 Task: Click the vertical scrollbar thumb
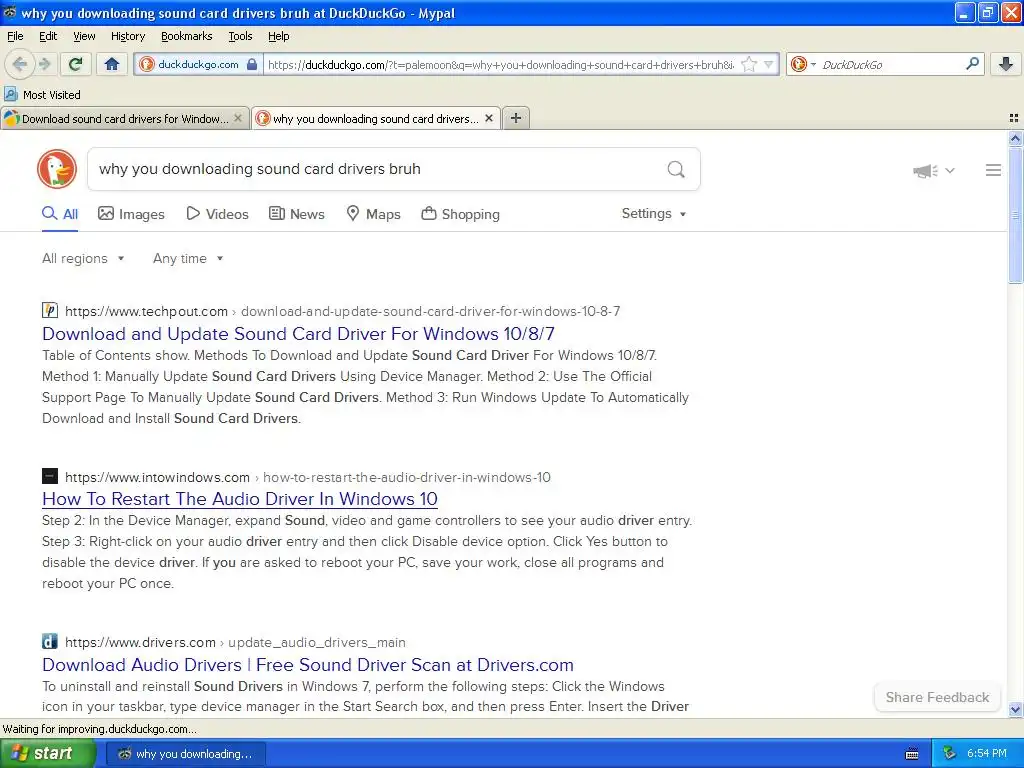pyautogui.click(x=1015, y=214)
